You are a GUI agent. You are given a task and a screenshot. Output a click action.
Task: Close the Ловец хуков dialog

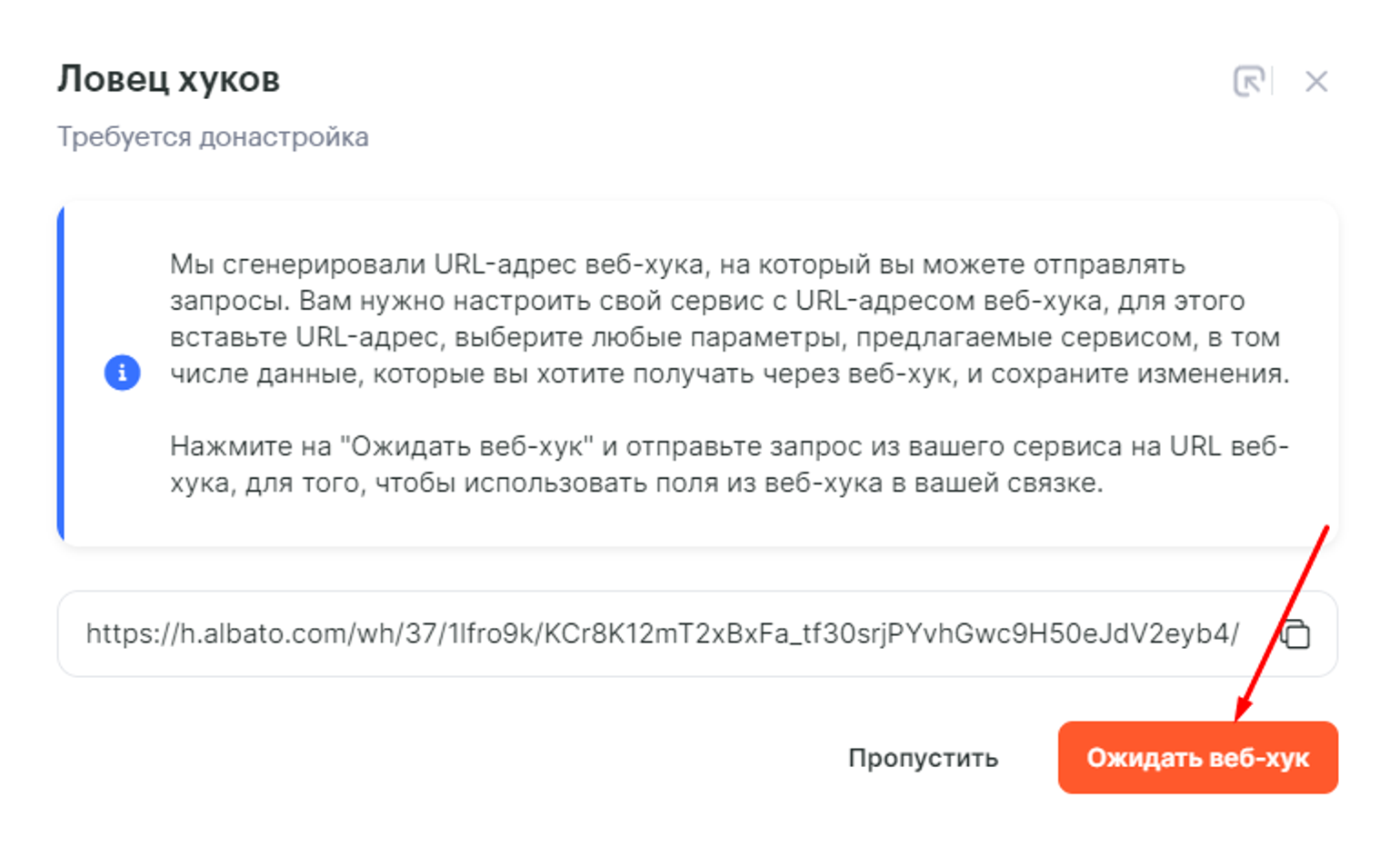click(1316, 82)
